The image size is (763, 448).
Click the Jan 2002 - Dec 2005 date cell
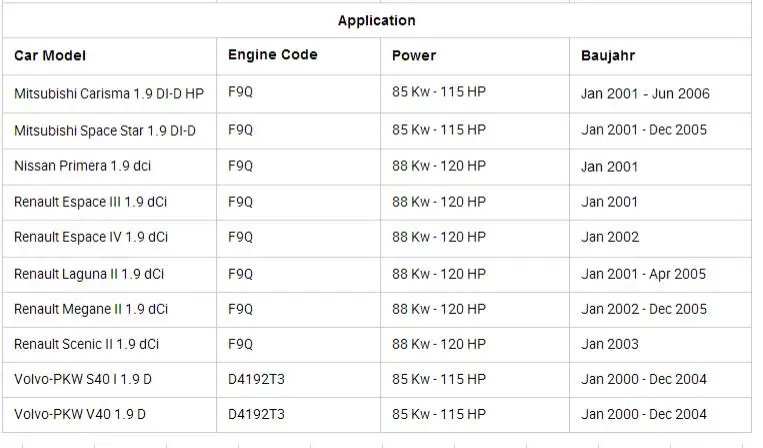[660, 310]
